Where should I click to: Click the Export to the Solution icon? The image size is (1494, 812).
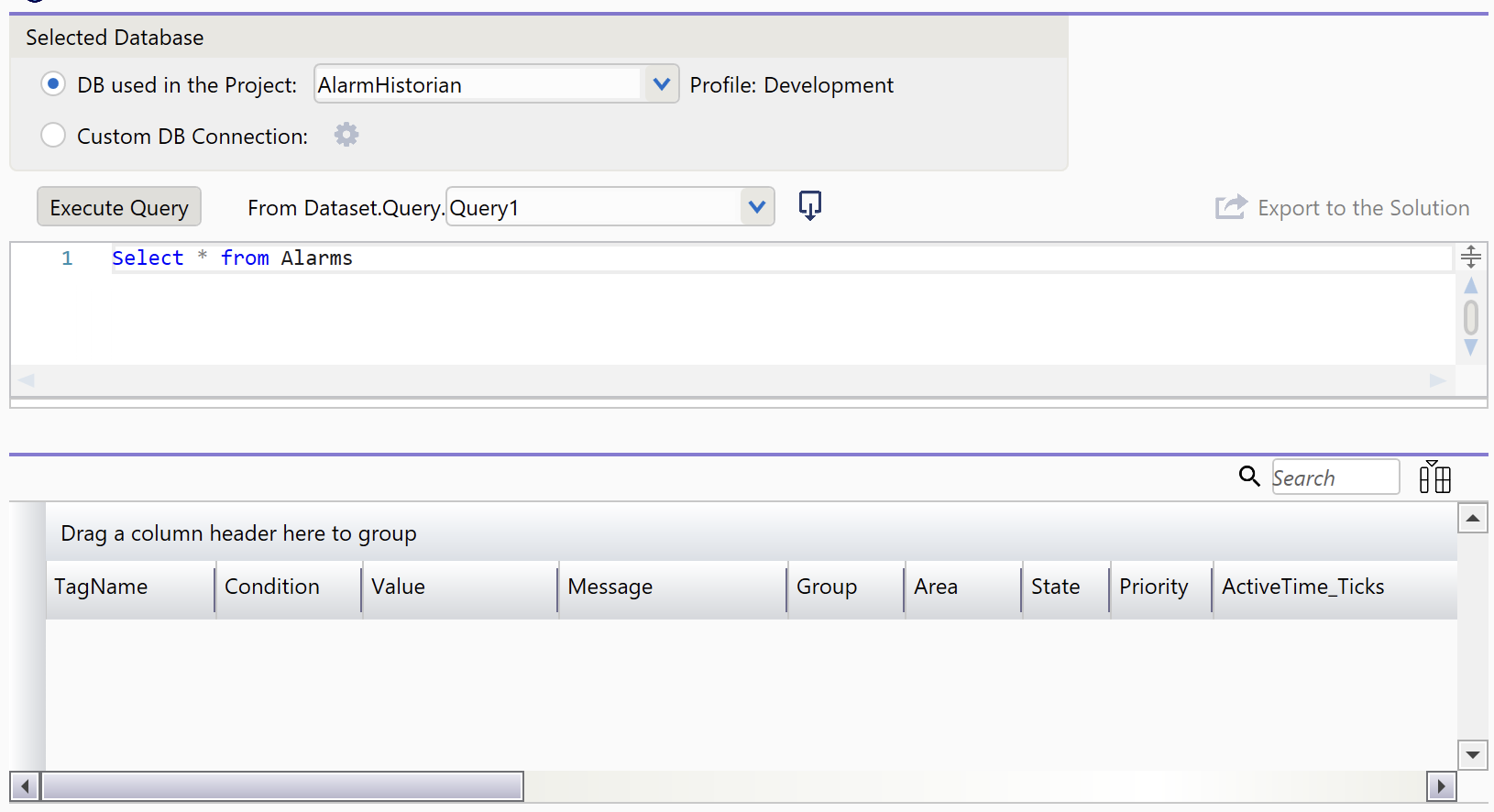click(x=1230, y=207)
